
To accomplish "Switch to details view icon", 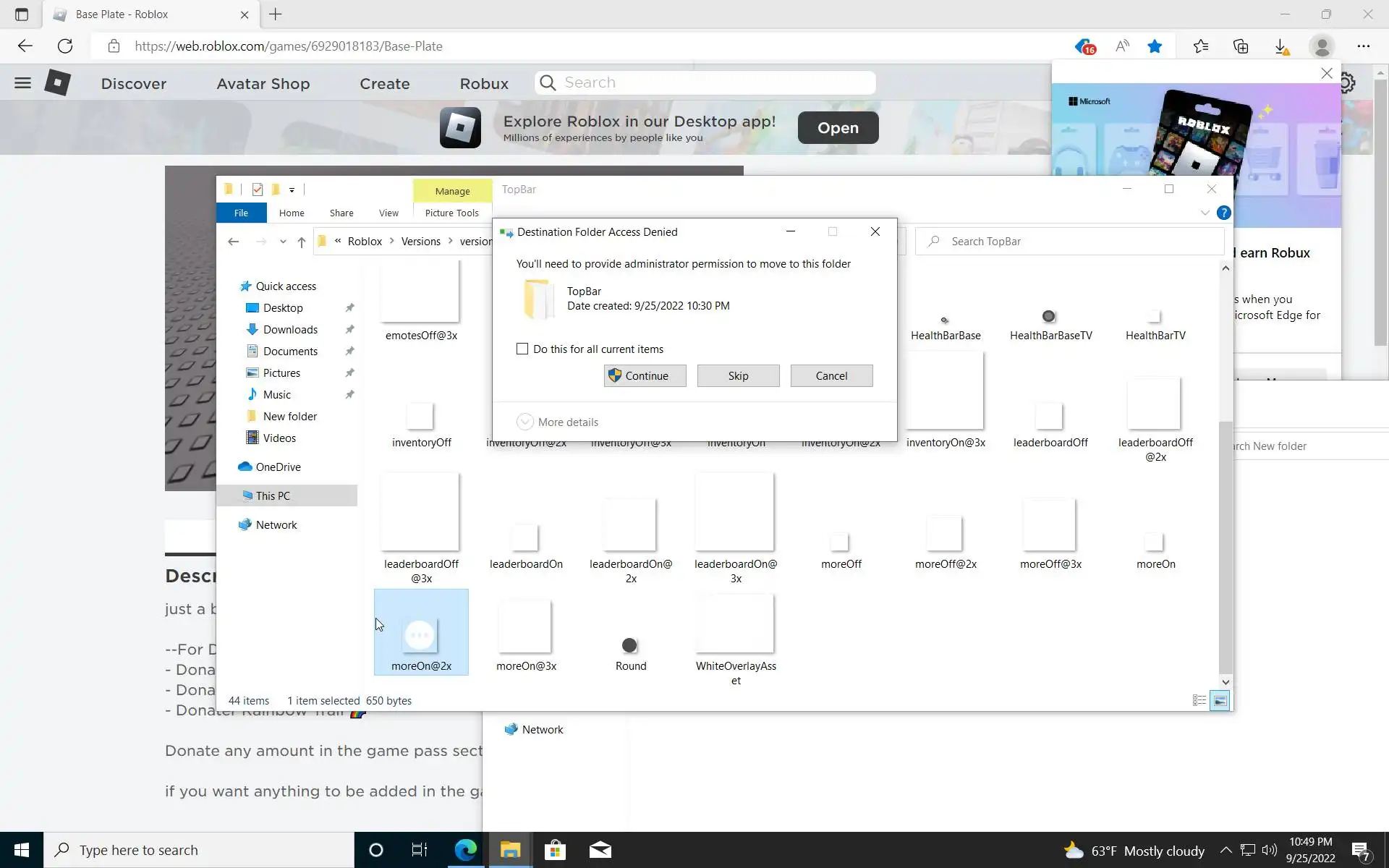I will [x=1199, y=700].
